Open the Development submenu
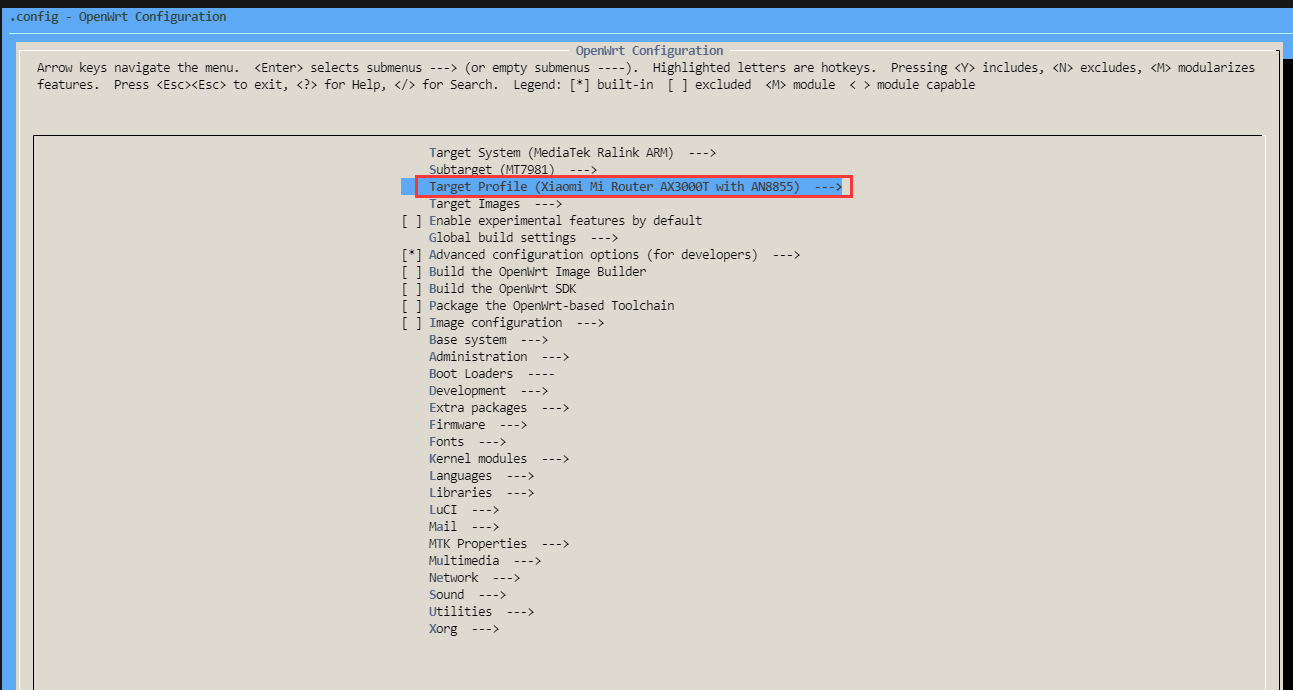This screenshot has height=690, width=1293. click(x=488, y=391)
